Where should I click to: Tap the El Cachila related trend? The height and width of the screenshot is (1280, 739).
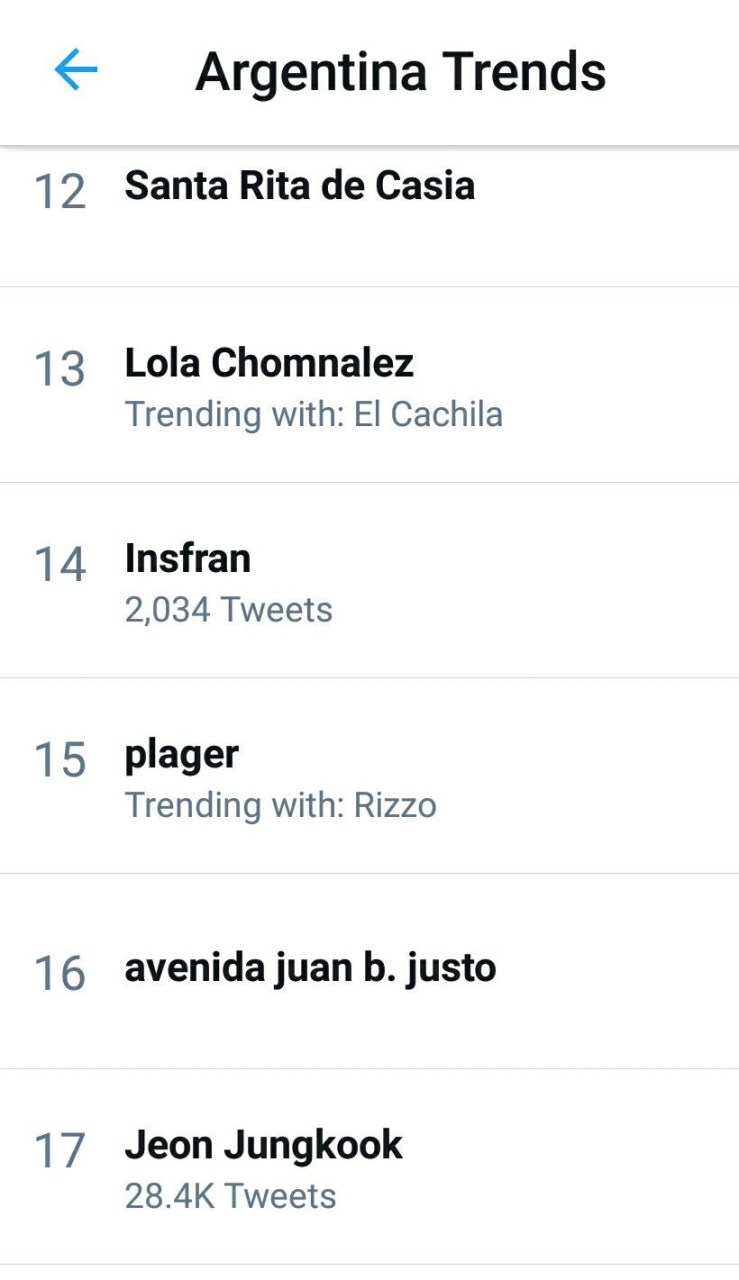coord(428,414)
